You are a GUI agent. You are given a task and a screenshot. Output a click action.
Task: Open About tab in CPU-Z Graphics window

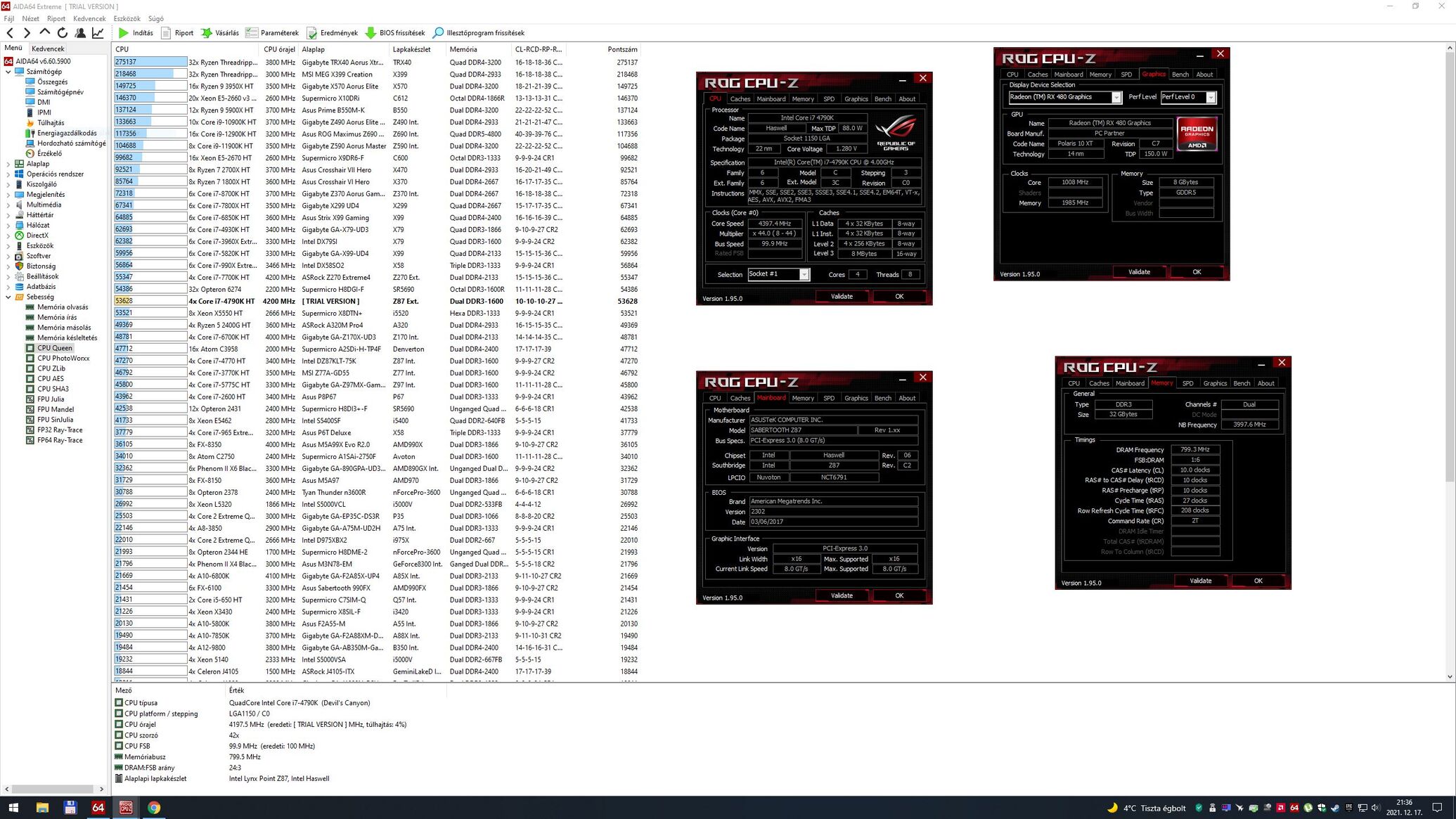coord(1204,75)
